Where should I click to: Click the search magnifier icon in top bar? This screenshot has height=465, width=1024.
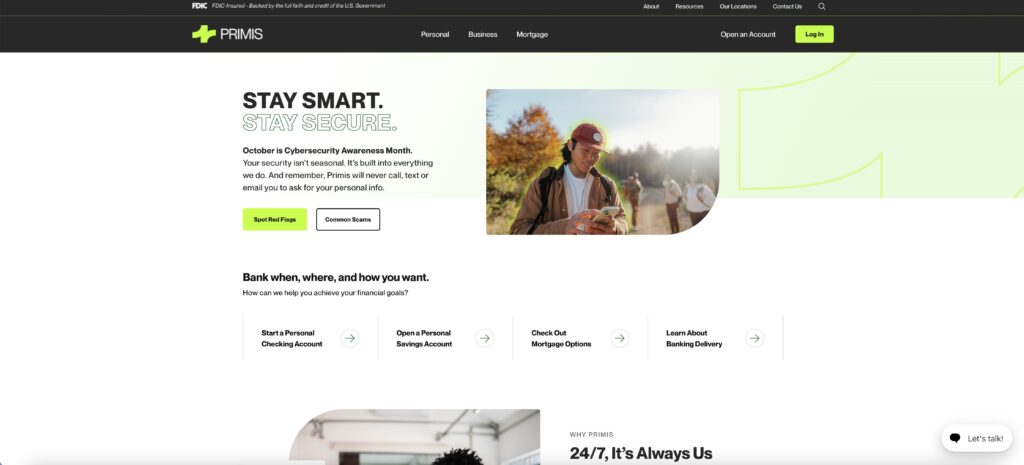click(x=822, y=7)
